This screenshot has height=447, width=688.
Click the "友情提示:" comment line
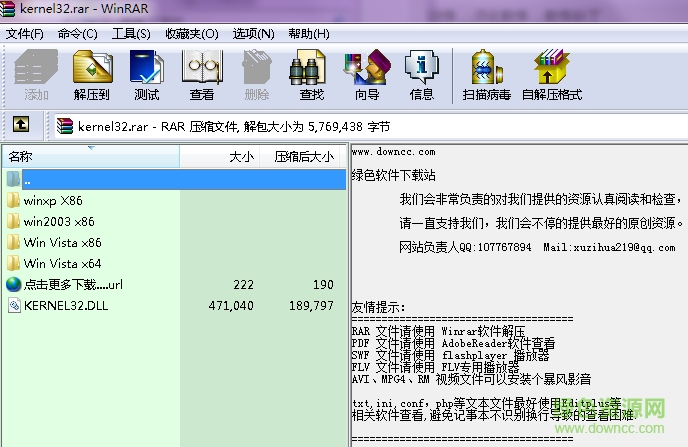click(378, 307)
